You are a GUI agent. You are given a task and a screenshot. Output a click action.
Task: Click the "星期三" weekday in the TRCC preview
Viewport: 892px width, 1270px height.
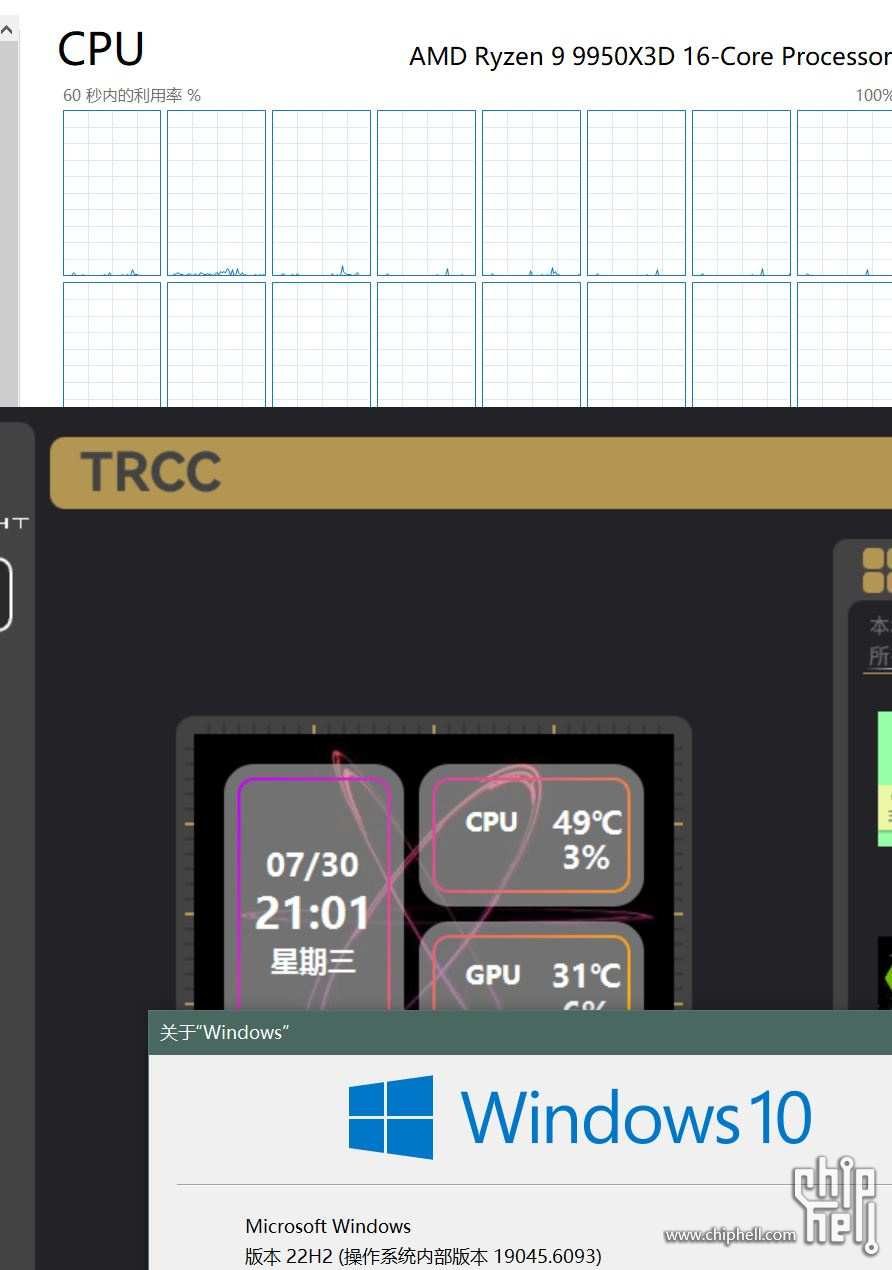point(312,962)
